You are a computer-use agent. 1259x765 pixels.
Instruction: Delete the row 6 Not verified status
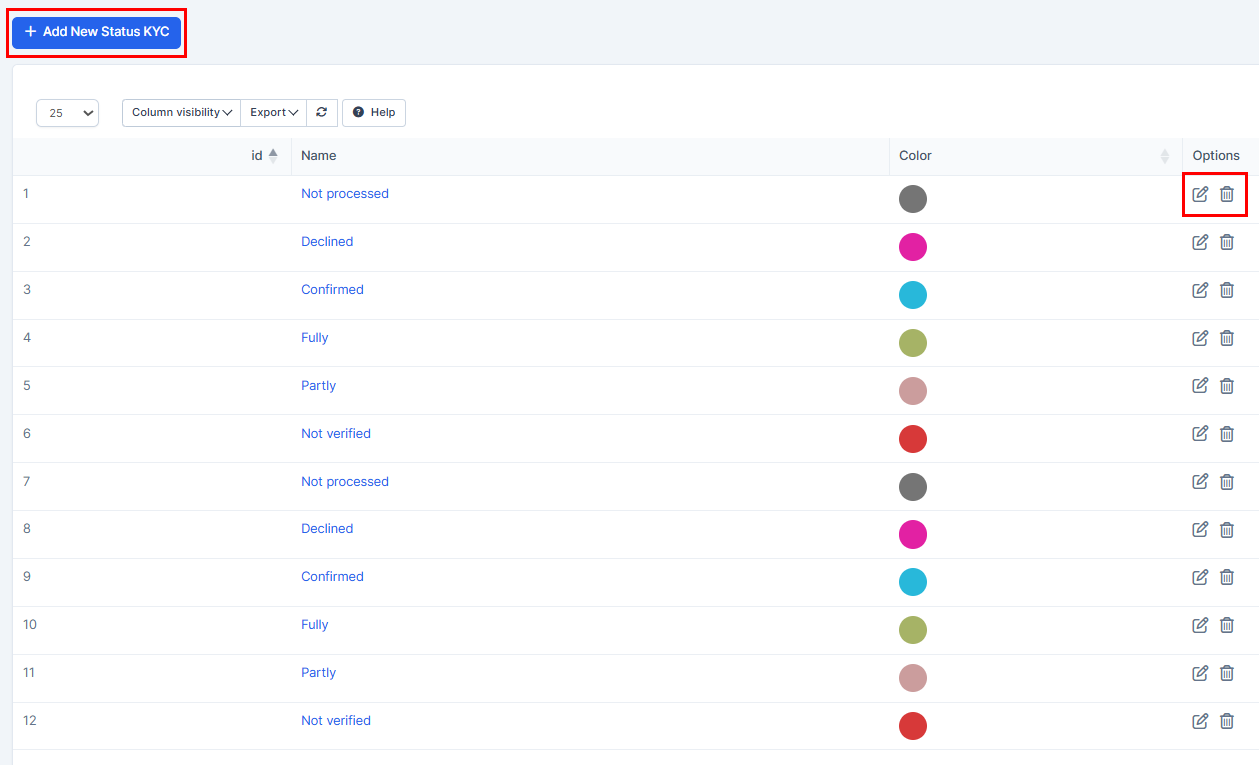click(x=1227, y=434)
